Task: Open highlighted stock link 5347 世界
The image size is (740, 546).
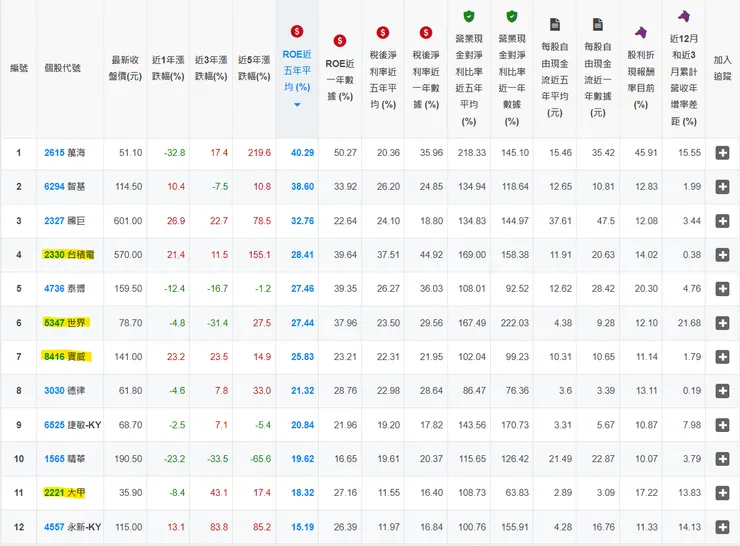Action: tap(65, 323)
